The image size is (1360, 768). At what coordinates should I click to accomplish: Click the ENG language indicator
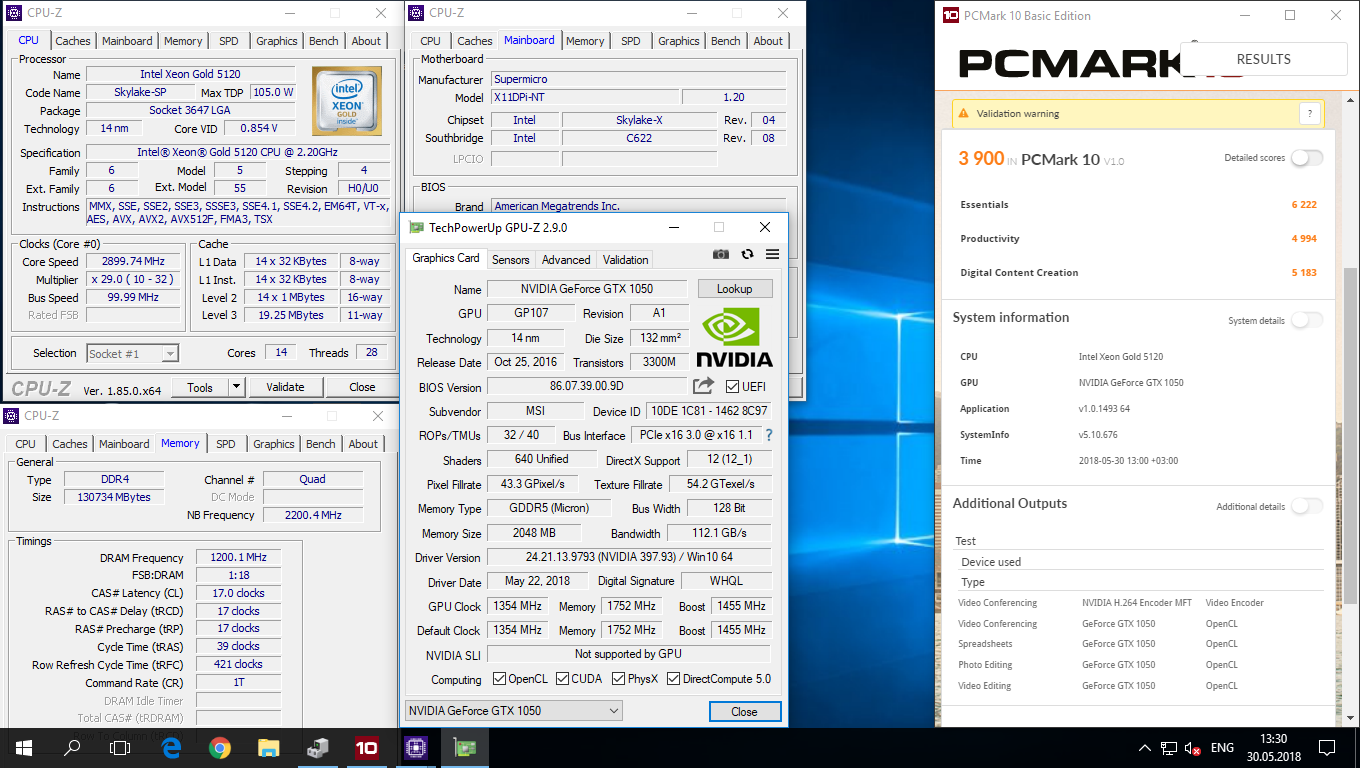pos(1222,748)
